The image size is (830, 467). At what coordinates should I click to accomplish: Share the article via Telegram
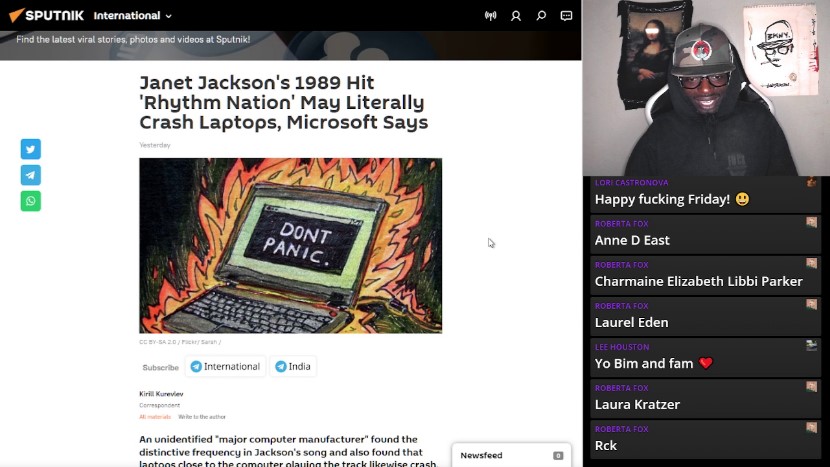[x=31, y=175]
